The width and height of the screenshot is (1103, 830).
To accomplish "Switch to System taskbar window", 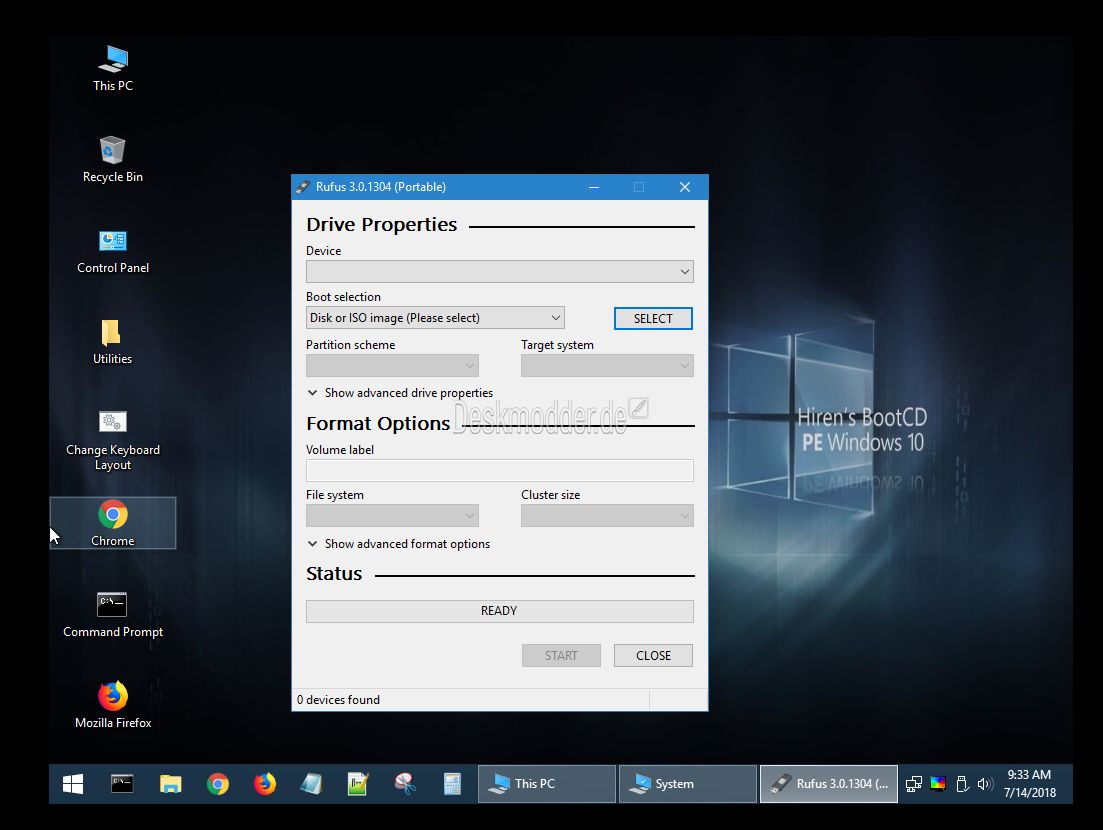I will point(687,784).
